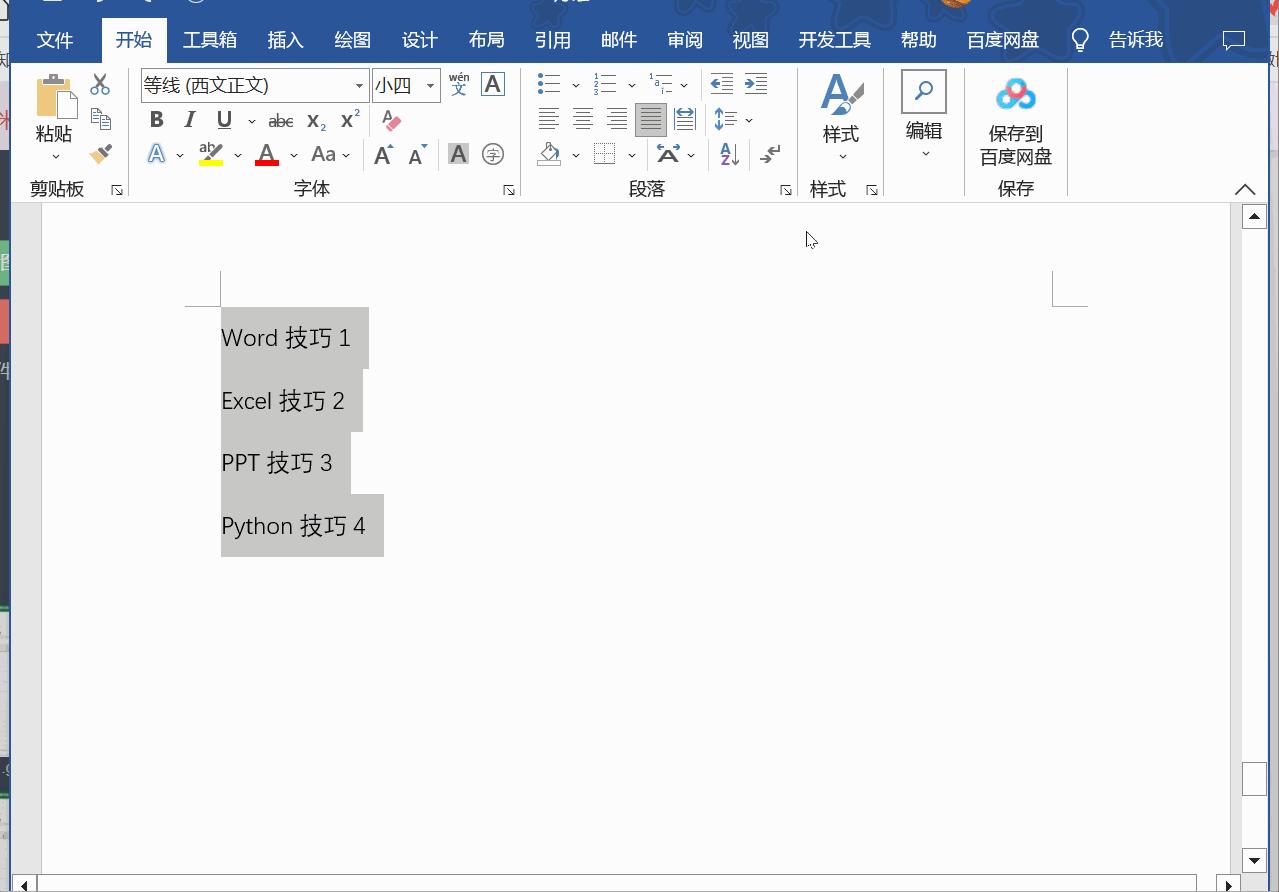Apply red font color using the color swatch
Image resolution: width=1279 pixels, height=892 pixels.
pyautogui.click(x=266, y=154)
